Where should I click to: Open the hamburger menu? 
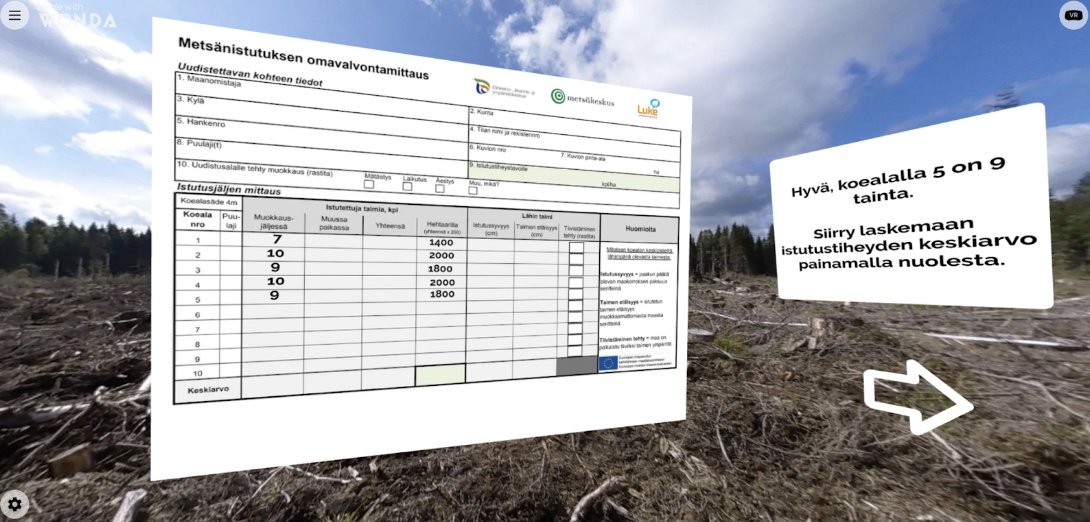(14, 15)
